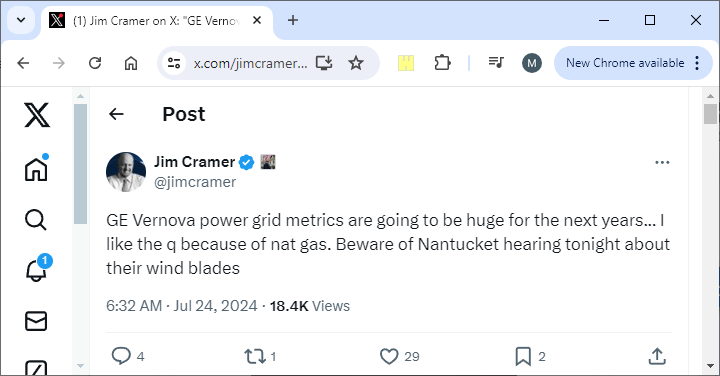The image size is (720, 376).
Task: Open Chrome's three-dot menu
Action: click(x=697, y=63)
